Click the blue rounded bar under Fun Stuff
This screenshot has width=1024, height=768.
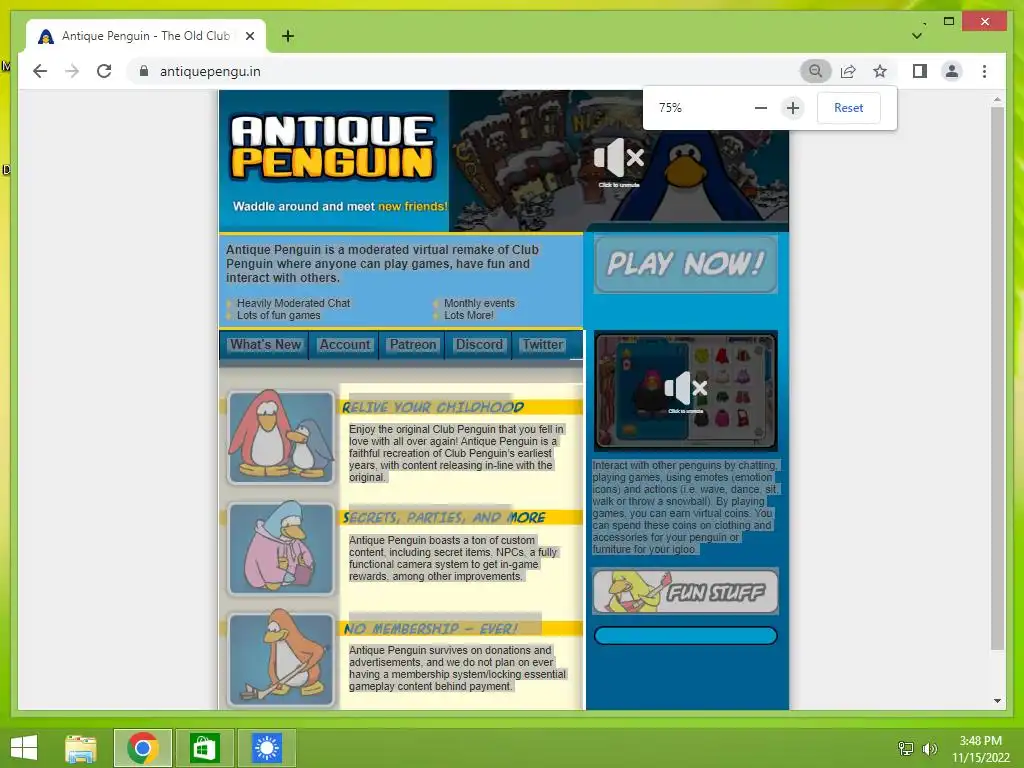coord(686,635)
